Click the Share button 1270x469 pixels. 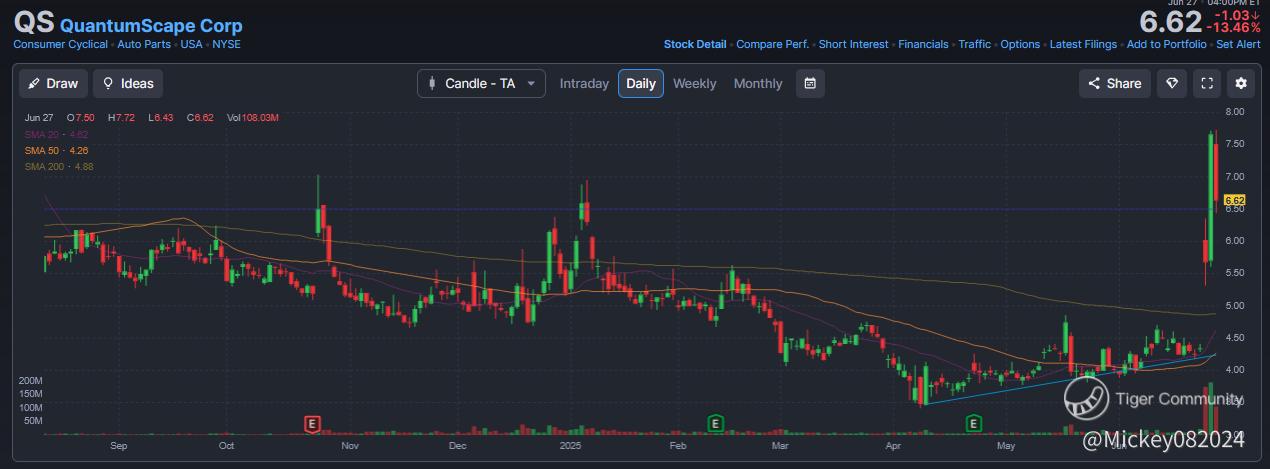pyautogui.click(x=1114, y=84)
